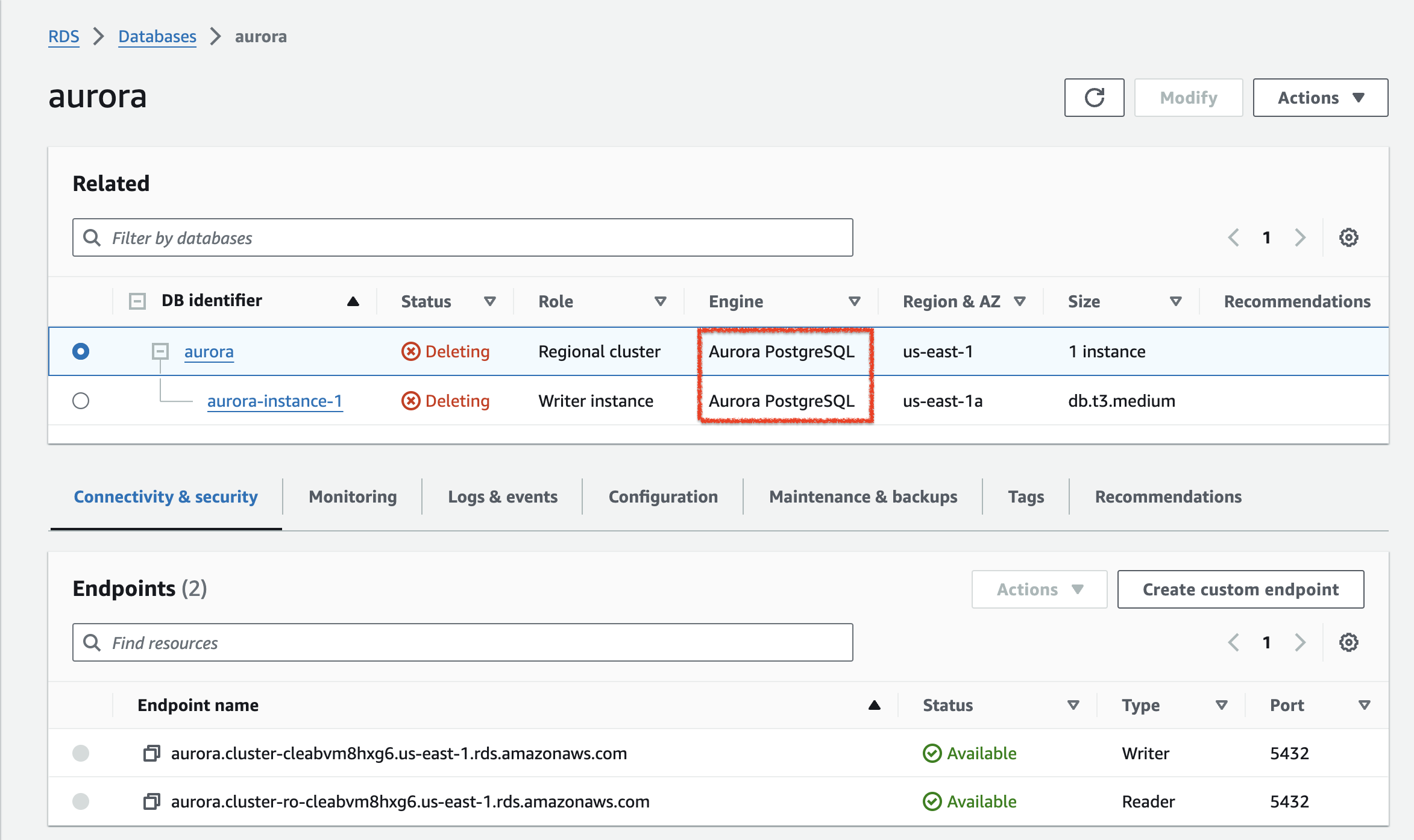
Task: Go to previous page in Endpoints table
Action: tap(1233, 642)
